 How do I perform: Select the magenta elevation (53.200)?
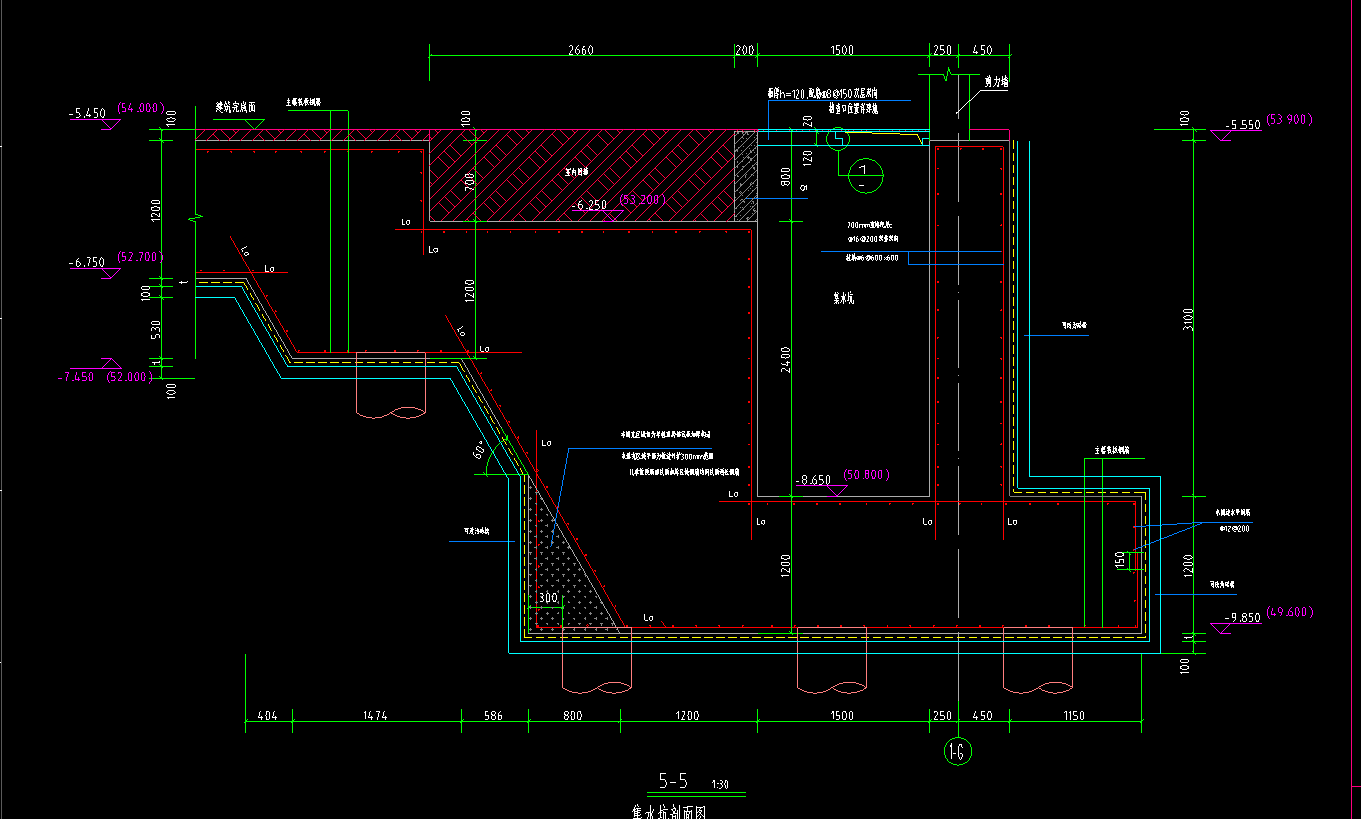[642, 199]
